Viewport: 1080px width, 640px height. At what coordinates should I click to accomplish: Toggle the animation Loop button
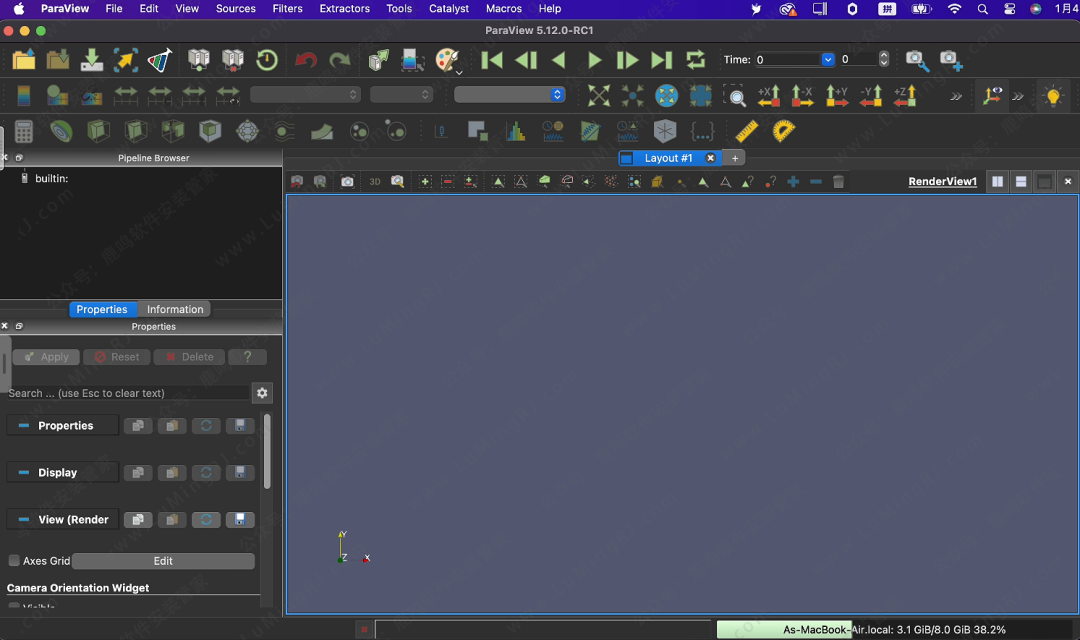[696, 60]
